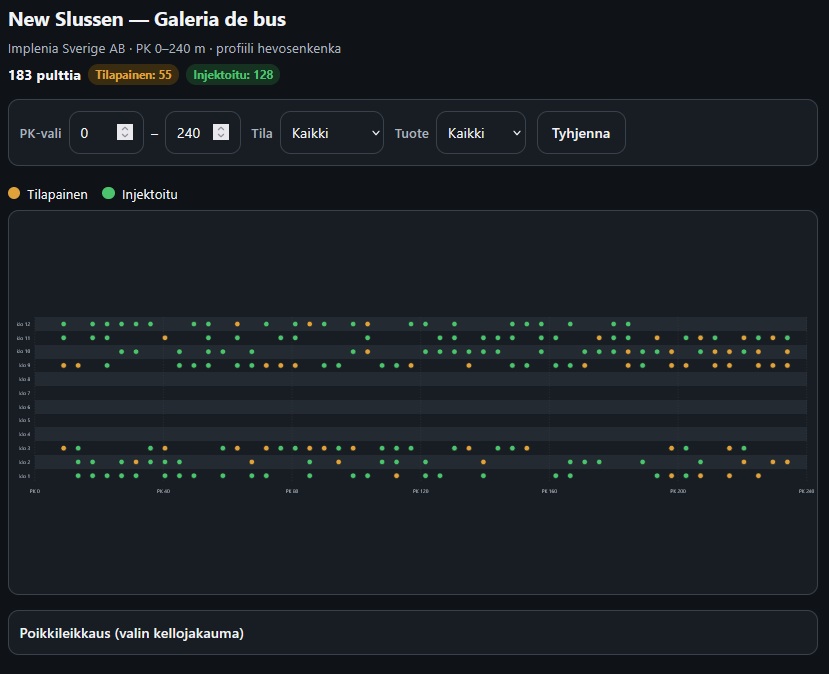This screenshot has height=674, width=829.
Task: Click the first green bolt in row klo 1
Action: 78,476
